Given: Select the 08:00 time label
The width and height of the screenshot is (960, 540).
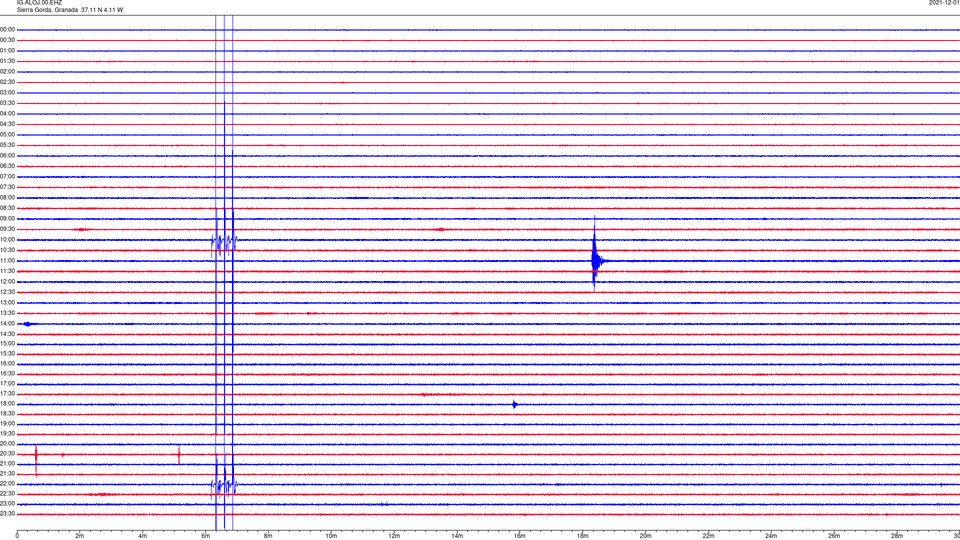Looking at the screenshot, I should tap(7, 198).
